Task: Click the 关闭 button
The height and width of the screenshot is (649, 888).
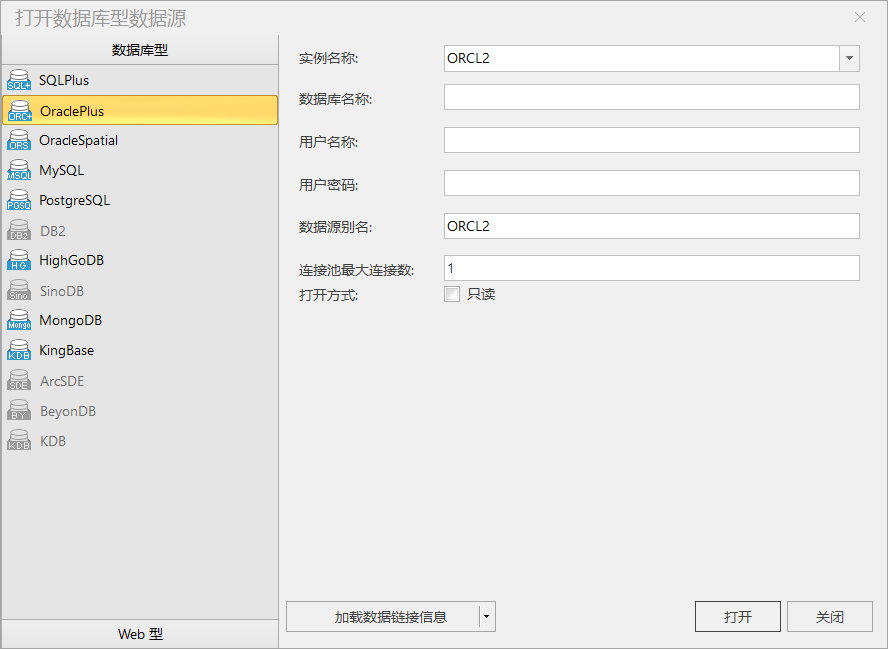Action: [830, 617]
